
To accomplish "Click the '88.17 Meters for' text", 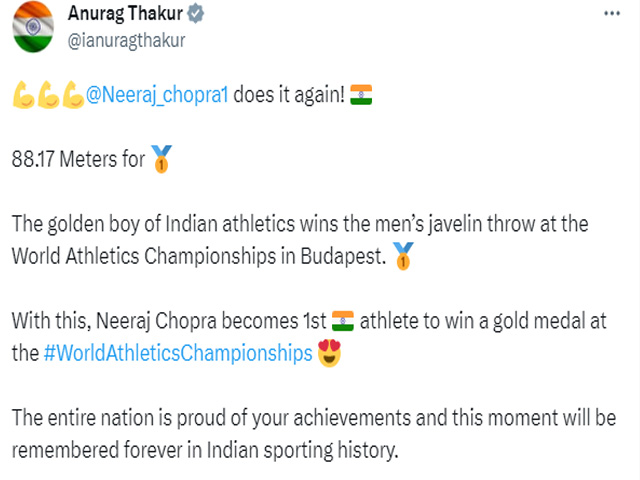I will (78, 159).
